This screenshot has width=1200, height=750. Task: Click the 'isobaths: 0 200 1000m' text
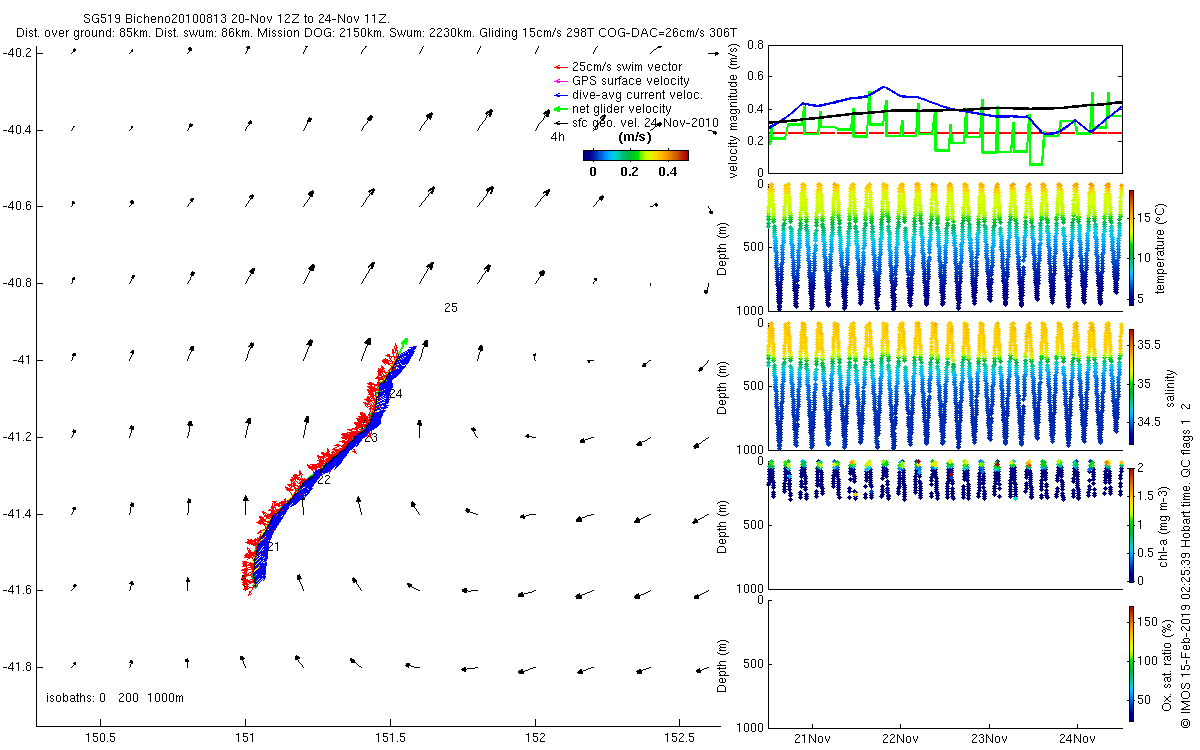(x=115, y=698)
